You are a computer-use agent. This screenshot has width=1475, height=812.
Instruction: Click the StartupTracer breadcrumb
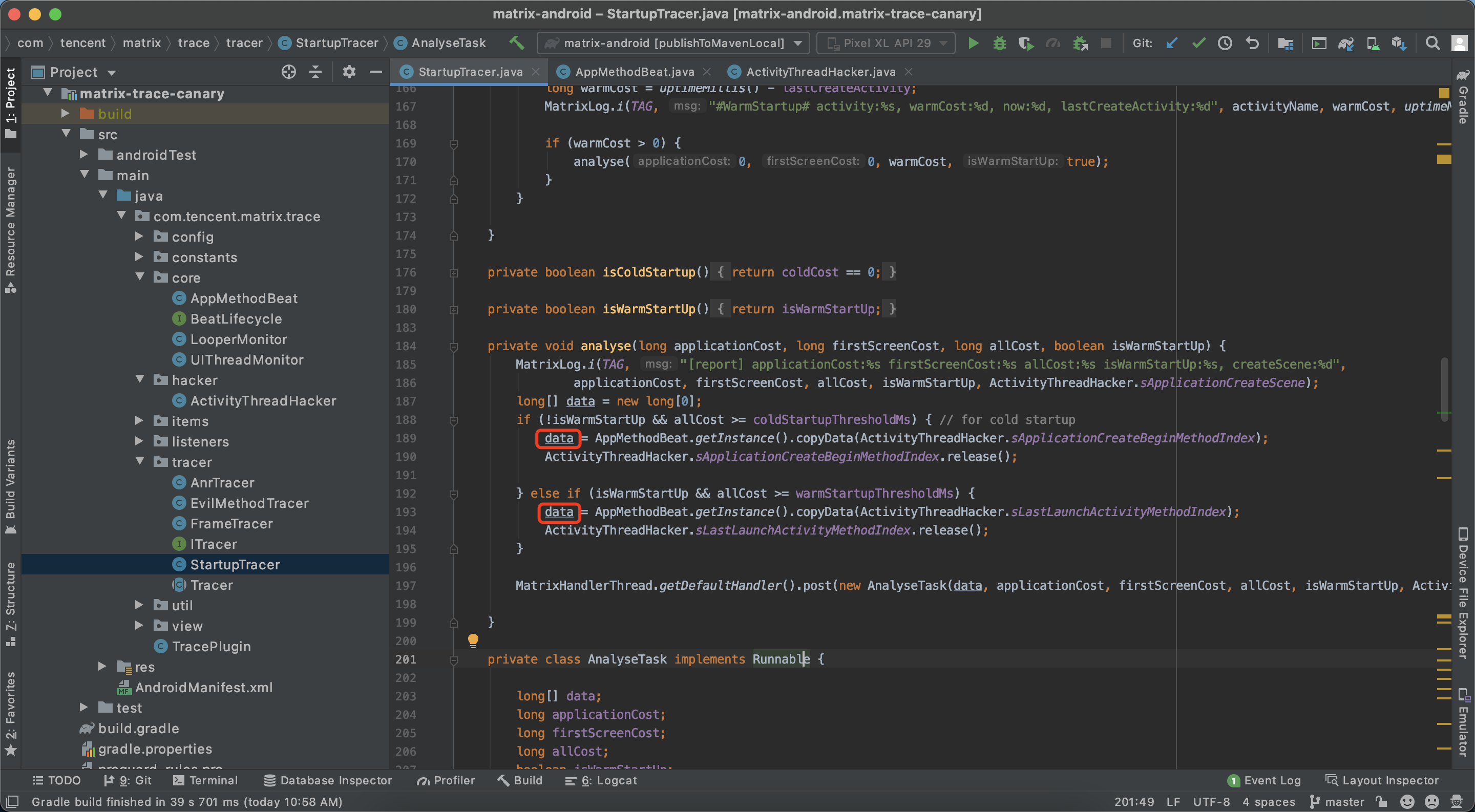(x=328, y=43)
